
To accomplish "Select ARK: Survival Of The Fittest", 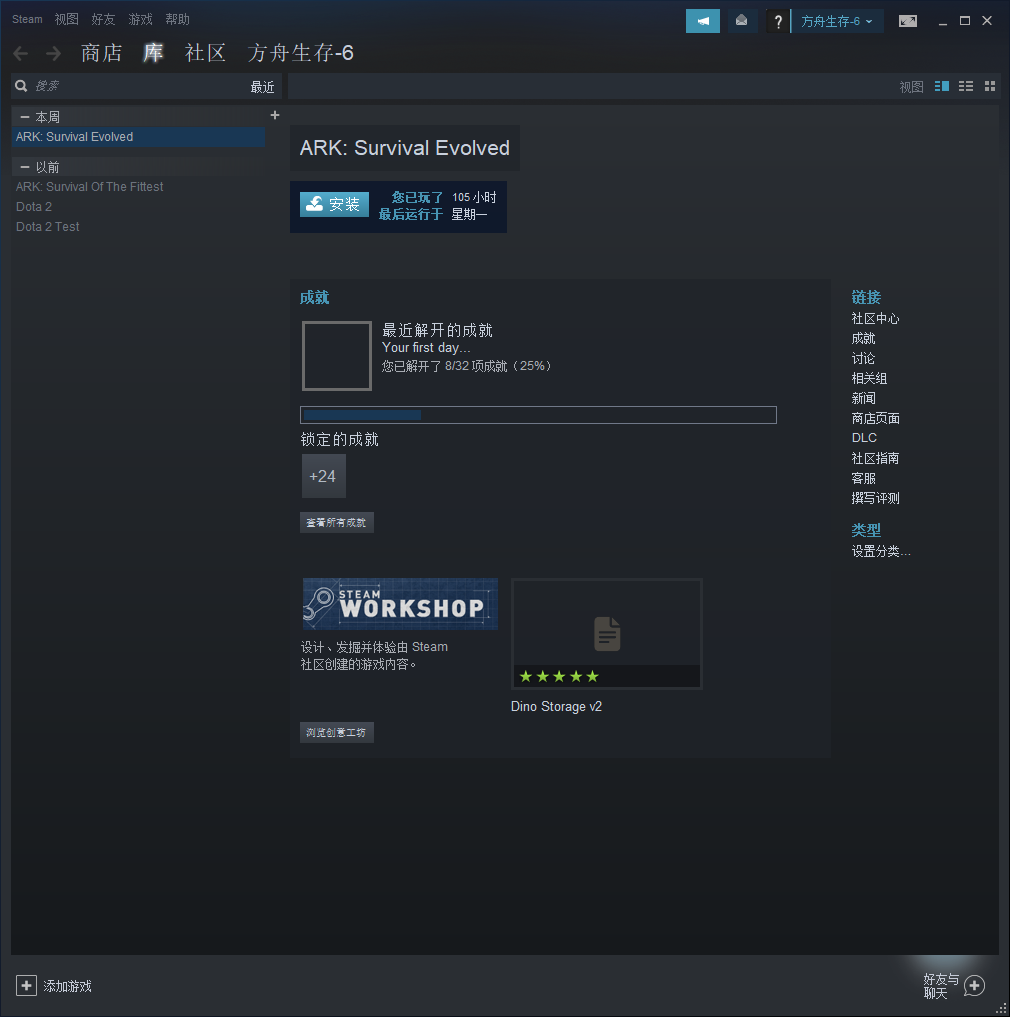I will tap(90, 187).
